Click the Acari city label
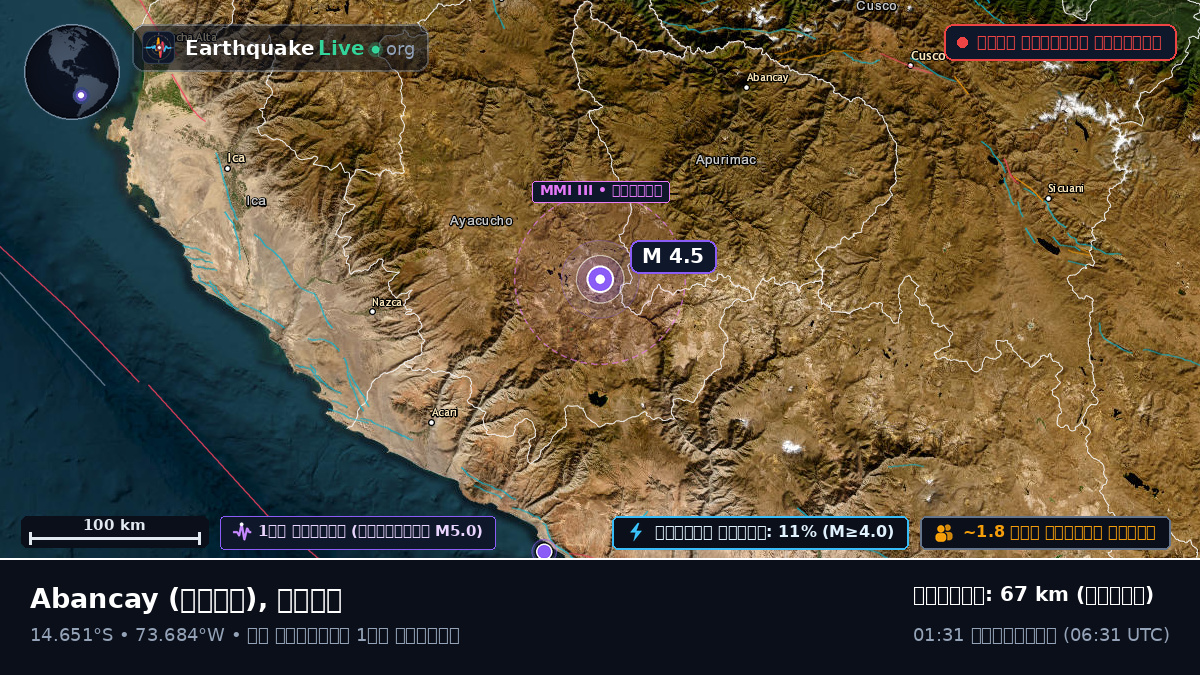 [x=444, y=412]
